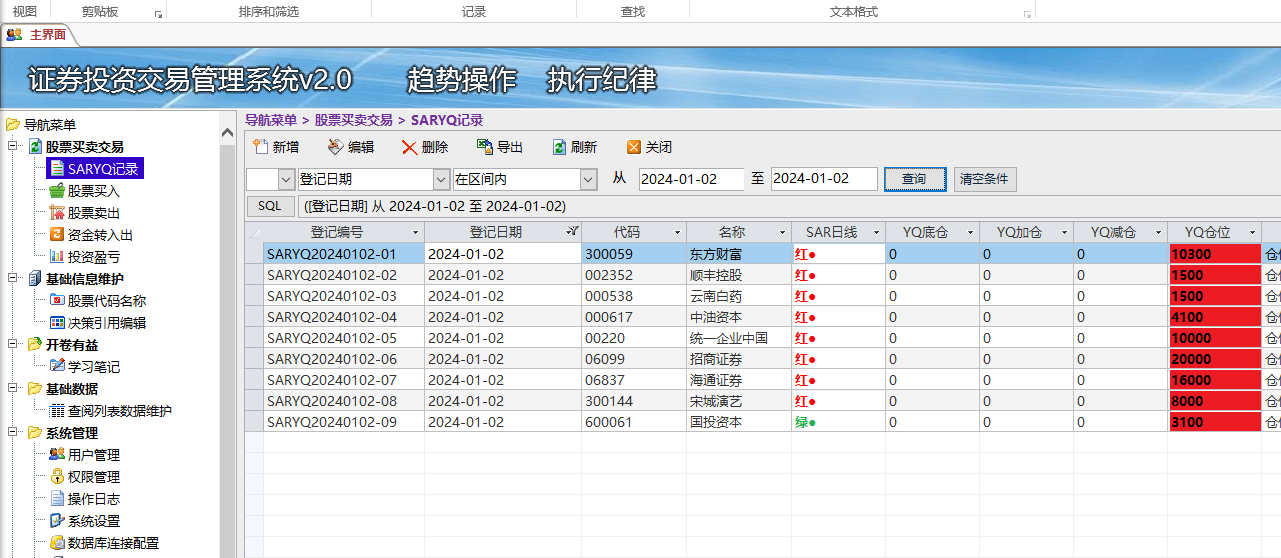The height and width of the screenshot is (558, 1281).
Task: Open the 文本格式 group dialog launcher
Action: tap(1027, 14)
